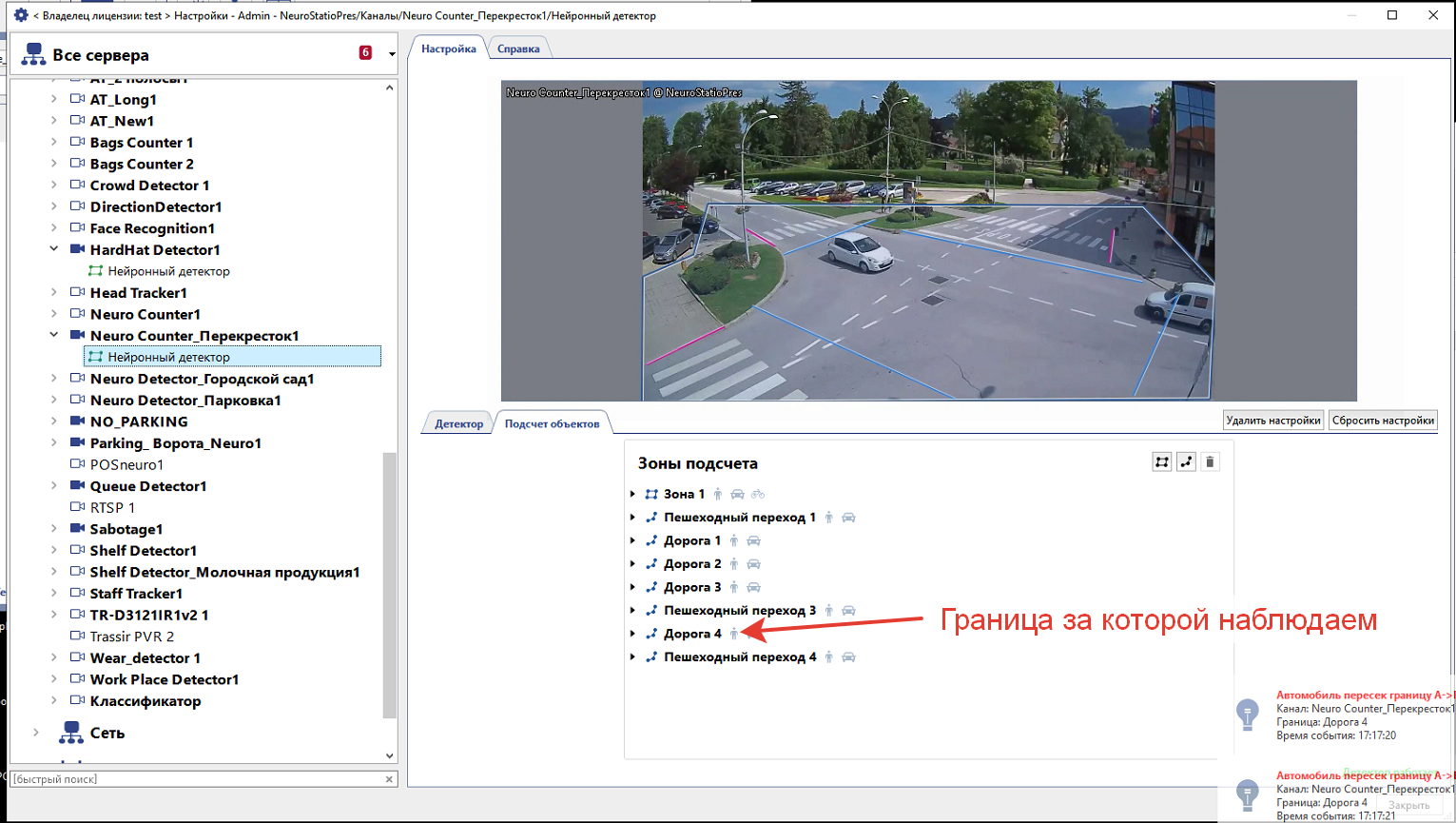This screenshot has height=823, width=1456.
Task: Open the Справка tab
Action: point(518,49)
